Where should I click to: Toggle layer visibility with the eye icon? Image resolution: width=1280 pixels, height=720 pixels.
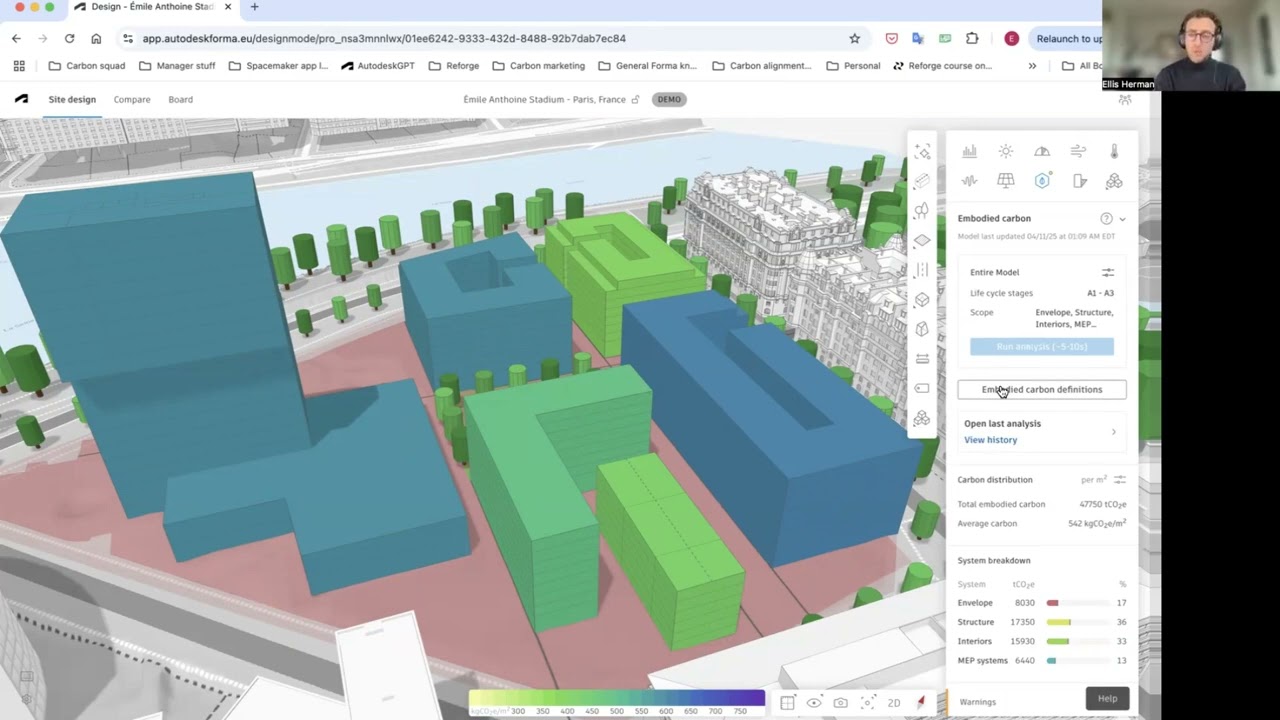[x=814, y=703]
